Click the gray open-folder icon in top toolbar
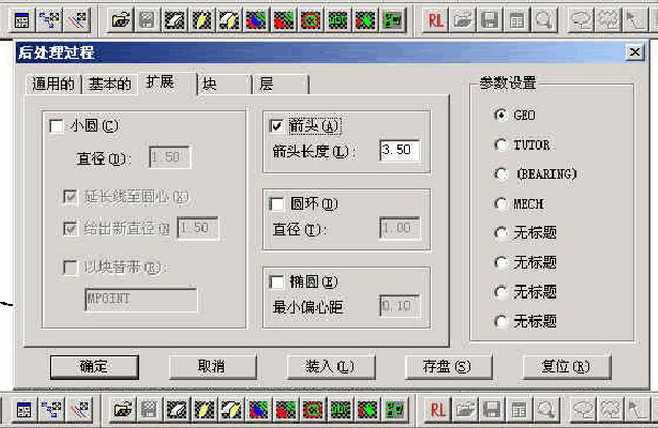 tap(462, 20)
